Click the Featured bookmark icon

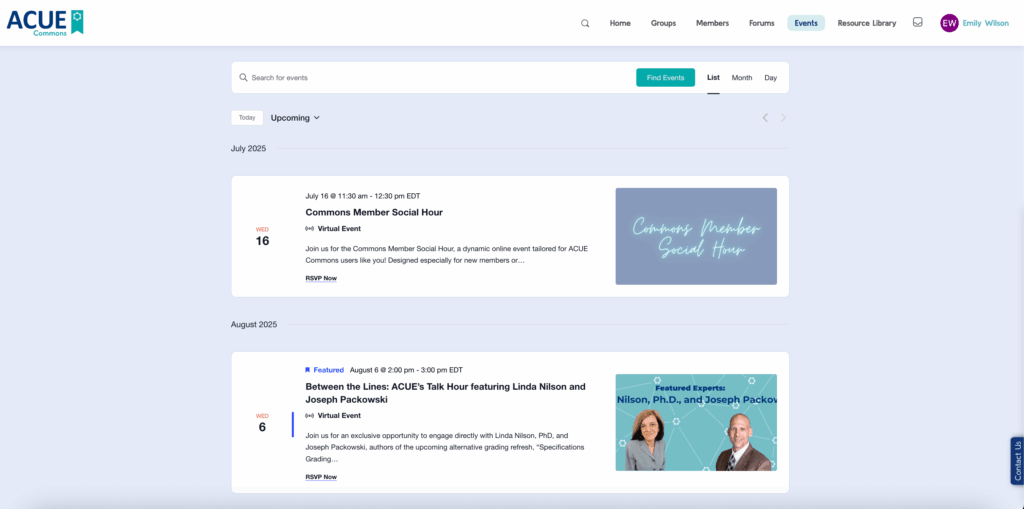point(308,370)
